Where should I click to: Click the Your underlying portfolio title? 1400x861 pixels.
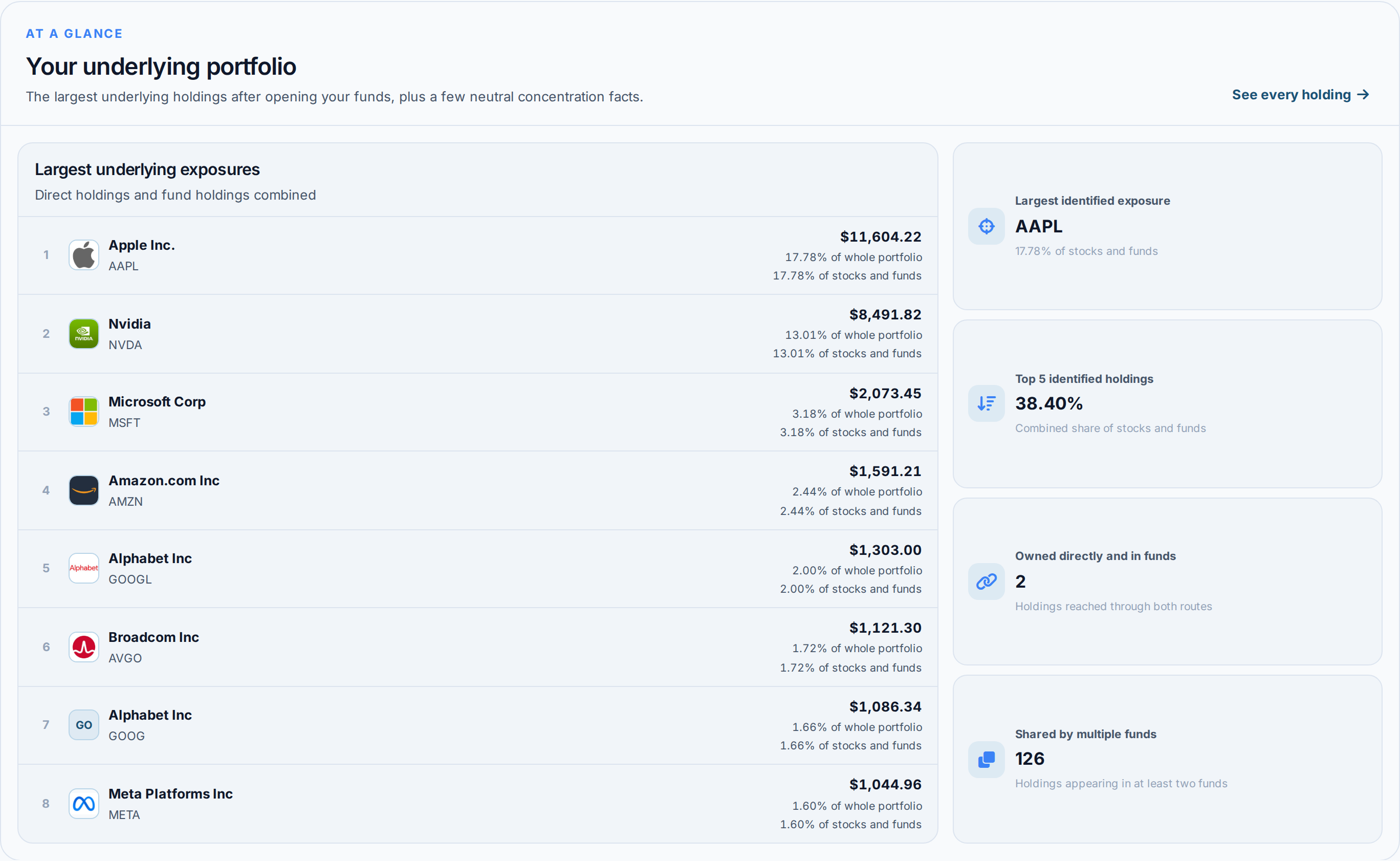click(161, 67)
